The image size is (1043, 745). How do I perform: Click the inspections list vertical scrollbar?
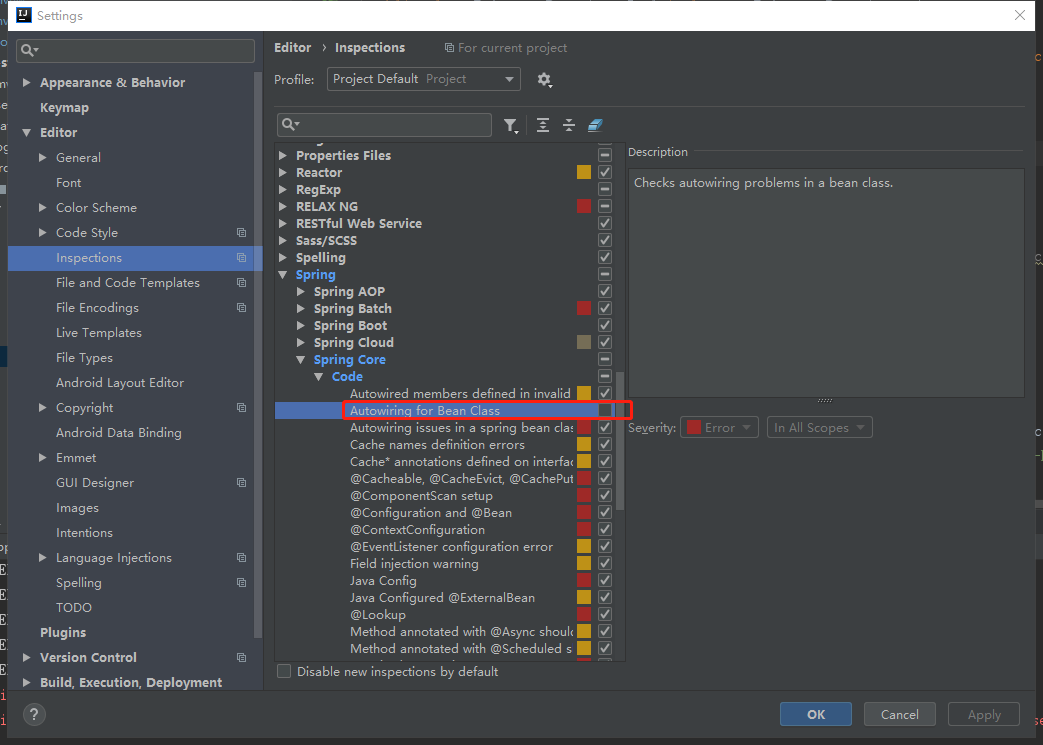tap(620, 440)
